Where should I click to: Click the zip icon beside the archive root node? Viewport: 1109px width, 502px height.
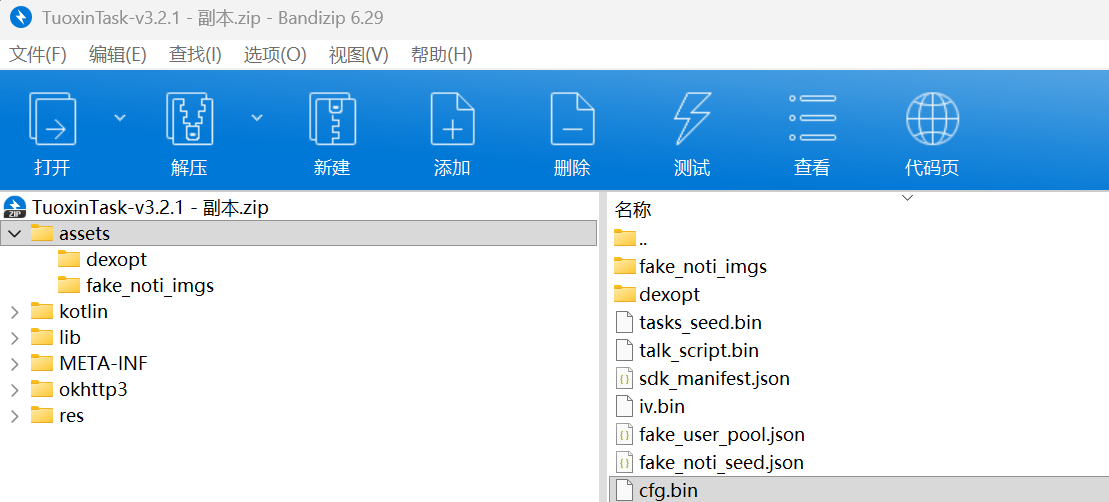click(x=14, y=207)
